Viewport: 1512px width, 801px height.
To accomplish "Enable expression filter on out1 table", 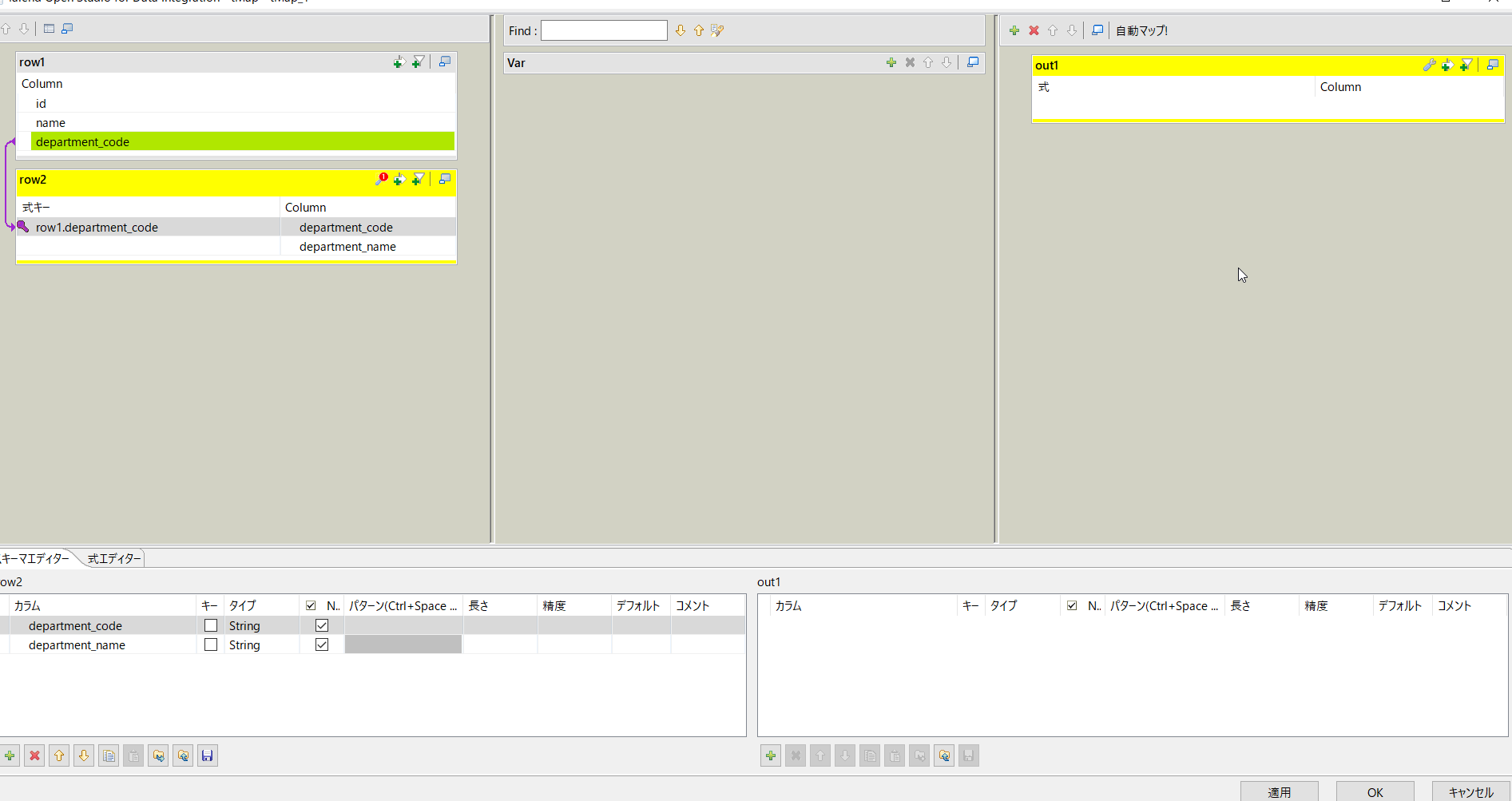I will pos(1466,65).
